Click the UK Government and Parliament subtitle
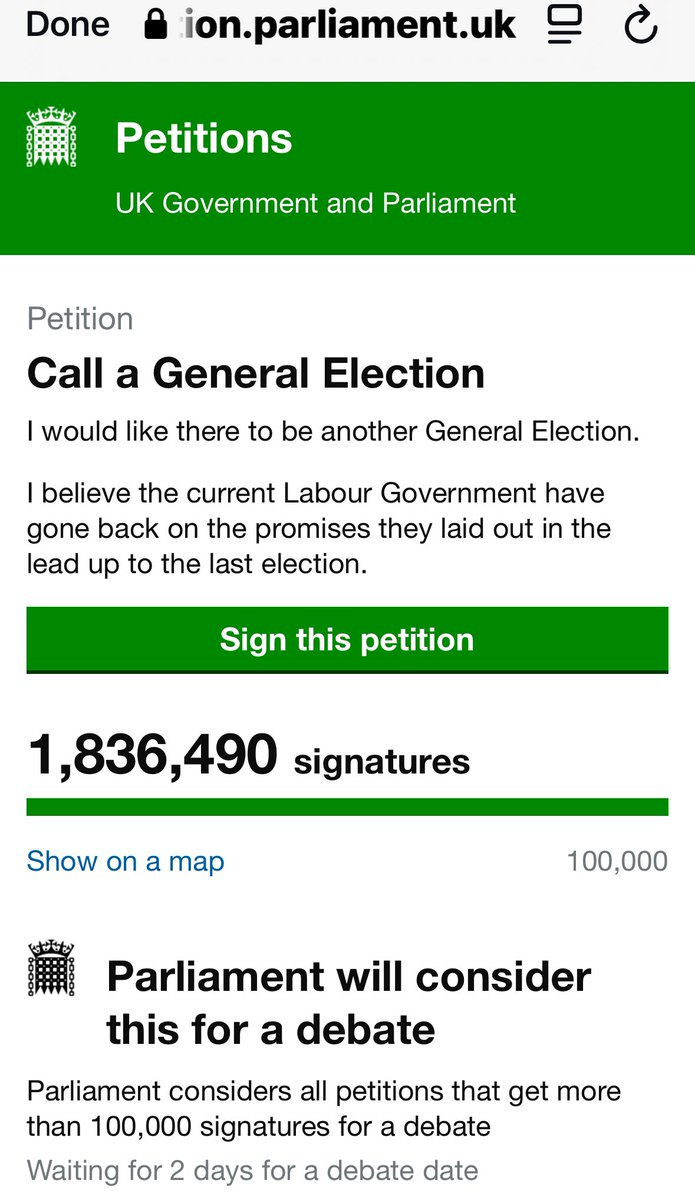 [x=316, y=203]
